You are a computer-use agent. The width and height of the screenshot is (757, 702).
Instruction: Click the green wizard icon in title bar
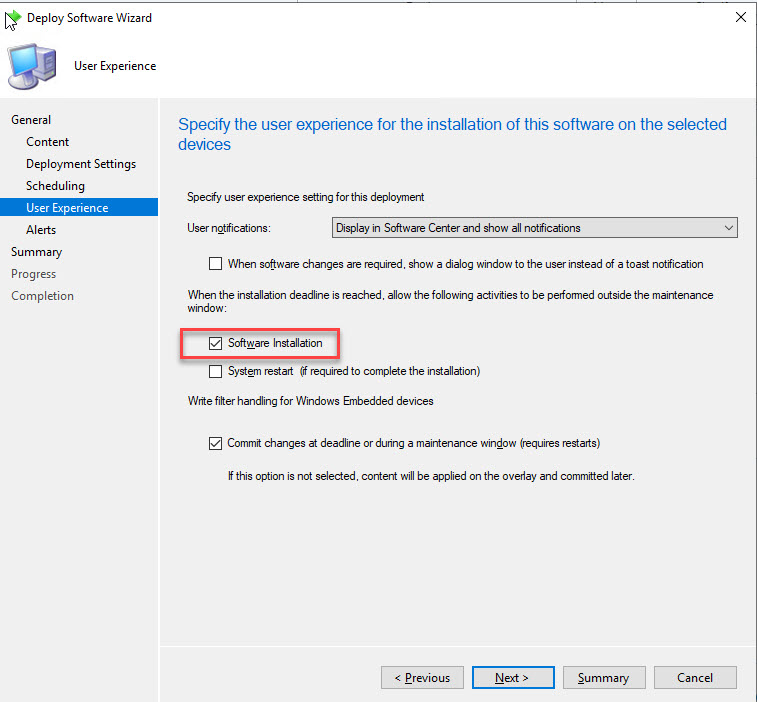click(13, 18)
